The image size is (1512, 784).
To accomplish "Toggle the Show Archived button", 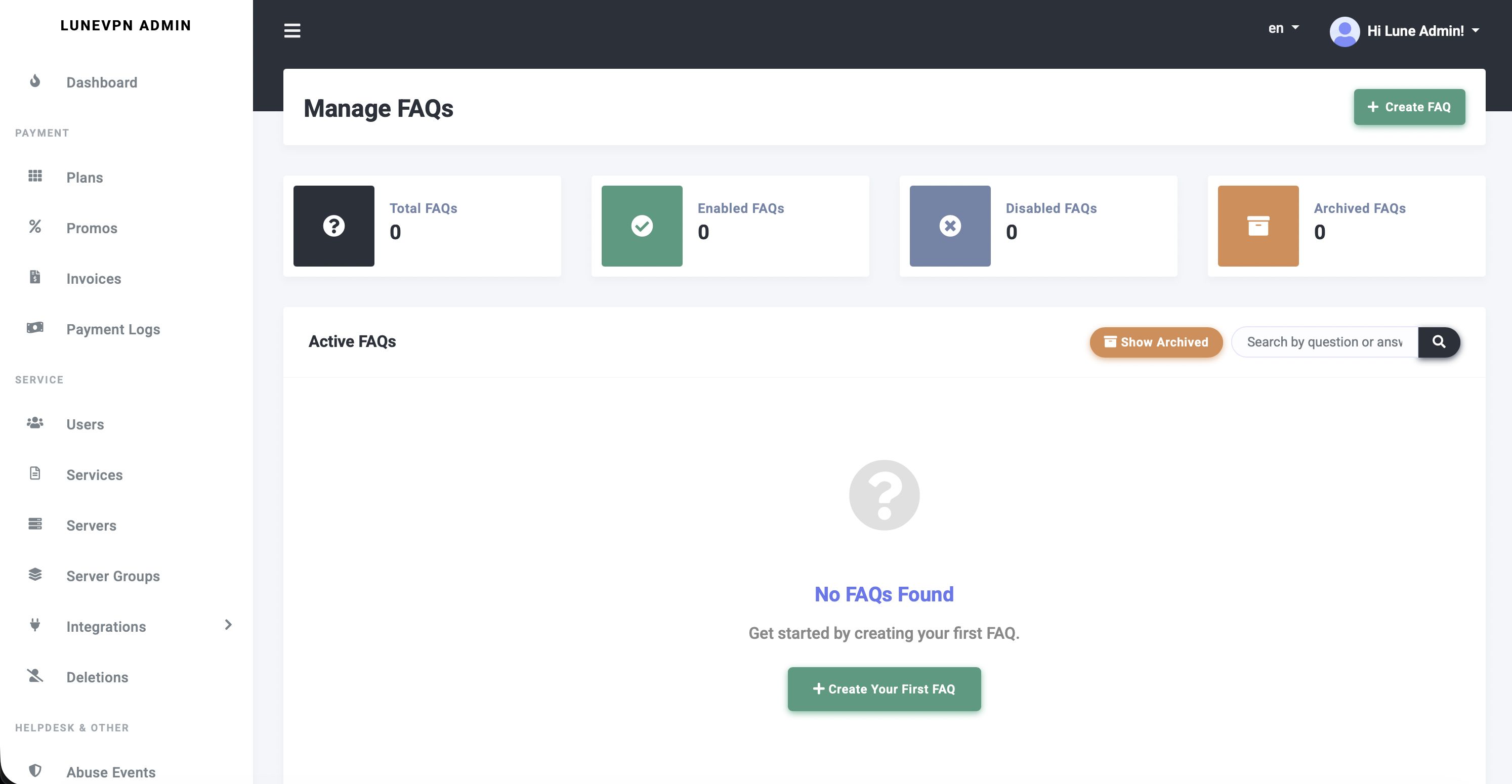I will tap(1156, 342).
